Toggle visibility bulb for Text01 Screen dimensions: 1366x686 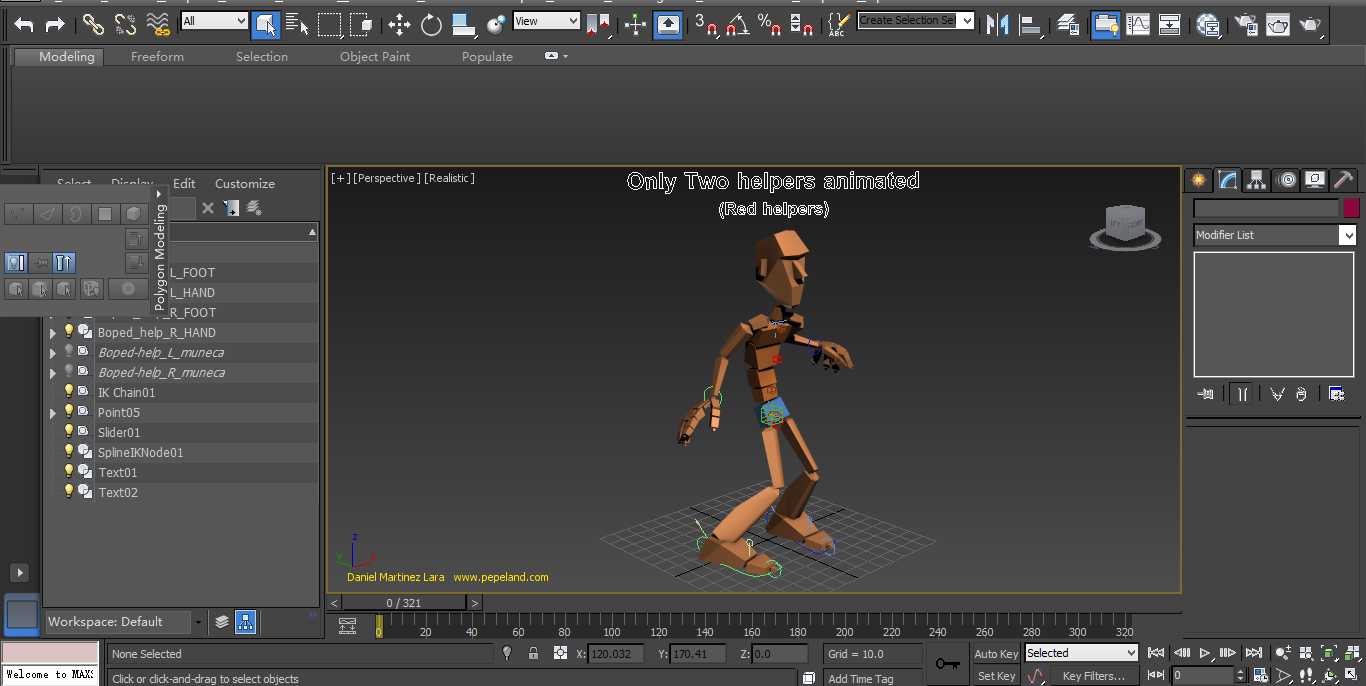coord(69,472)
